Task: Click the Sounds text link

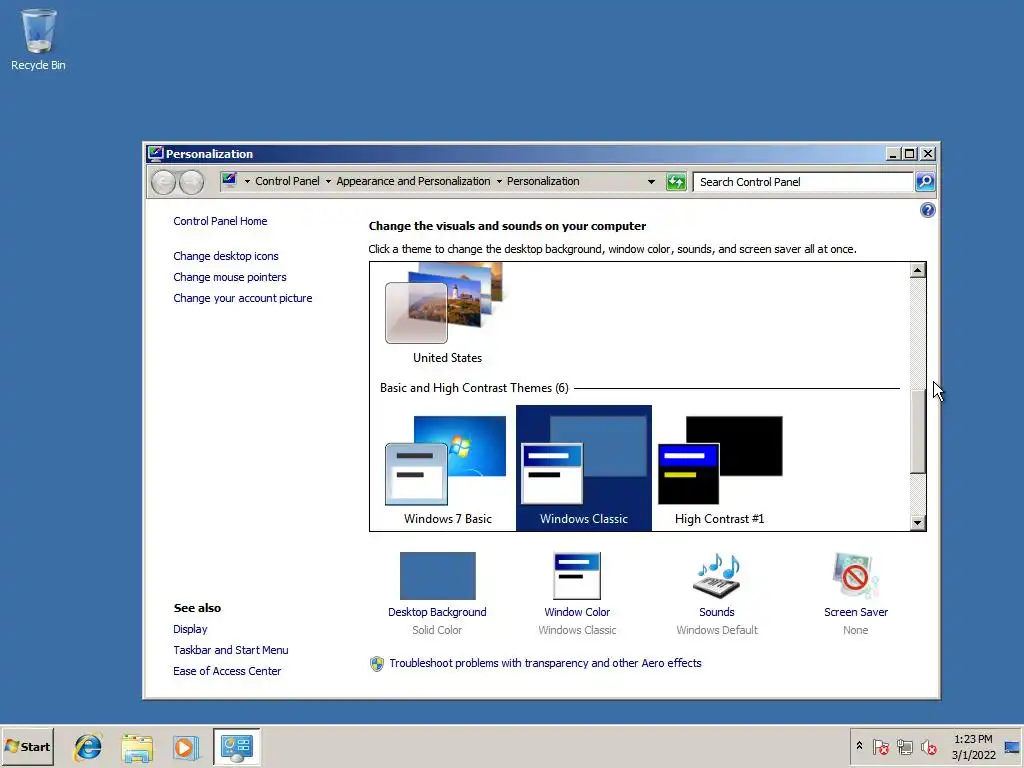Action: click(716, 612)
